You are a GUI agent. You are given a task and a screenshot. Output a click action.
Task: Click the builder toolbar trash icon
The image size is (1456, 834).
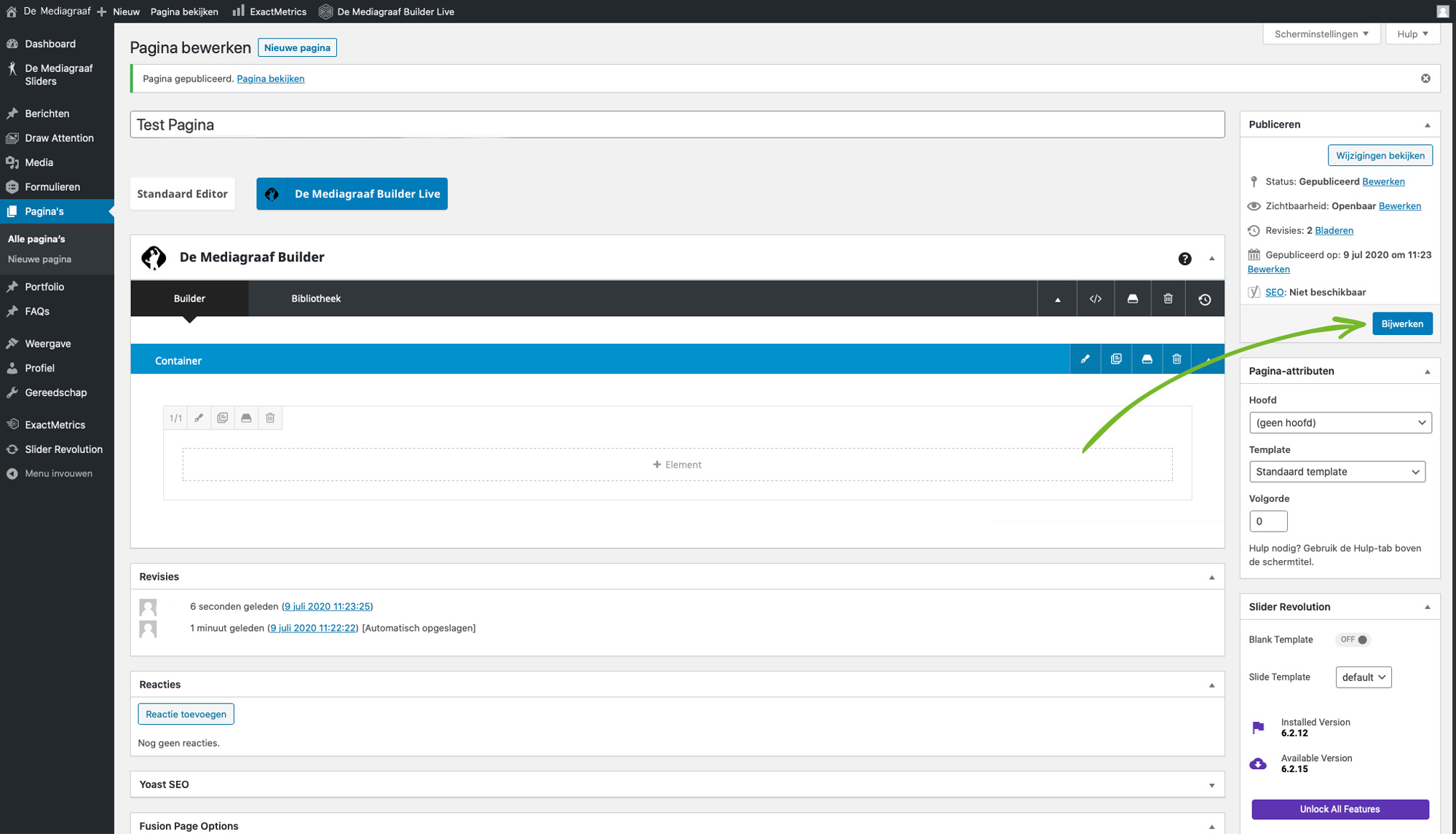click(x=1168, y=299)
